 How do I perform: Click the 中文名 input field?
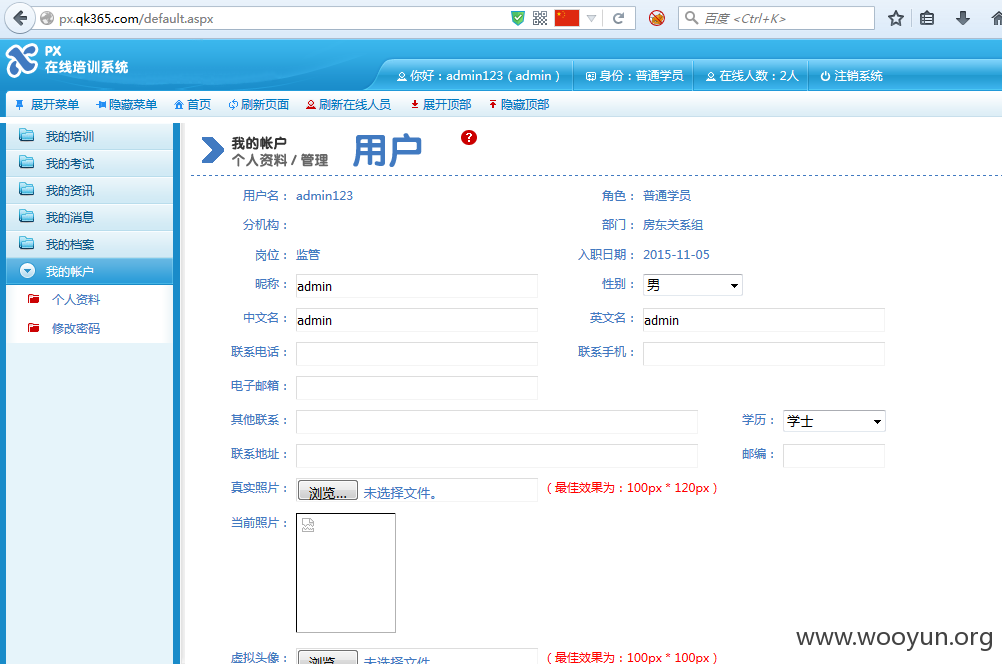click(417, 320)
